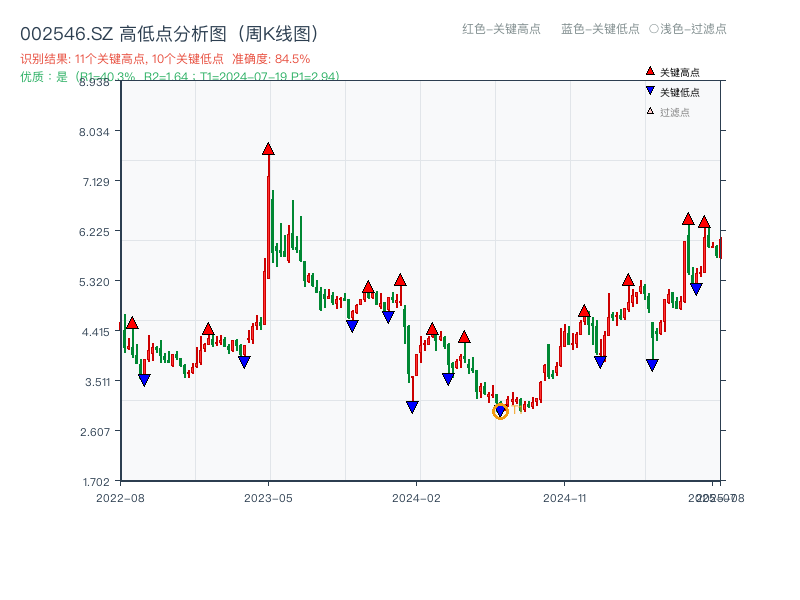Click the orange circled point on the chart

500,411
